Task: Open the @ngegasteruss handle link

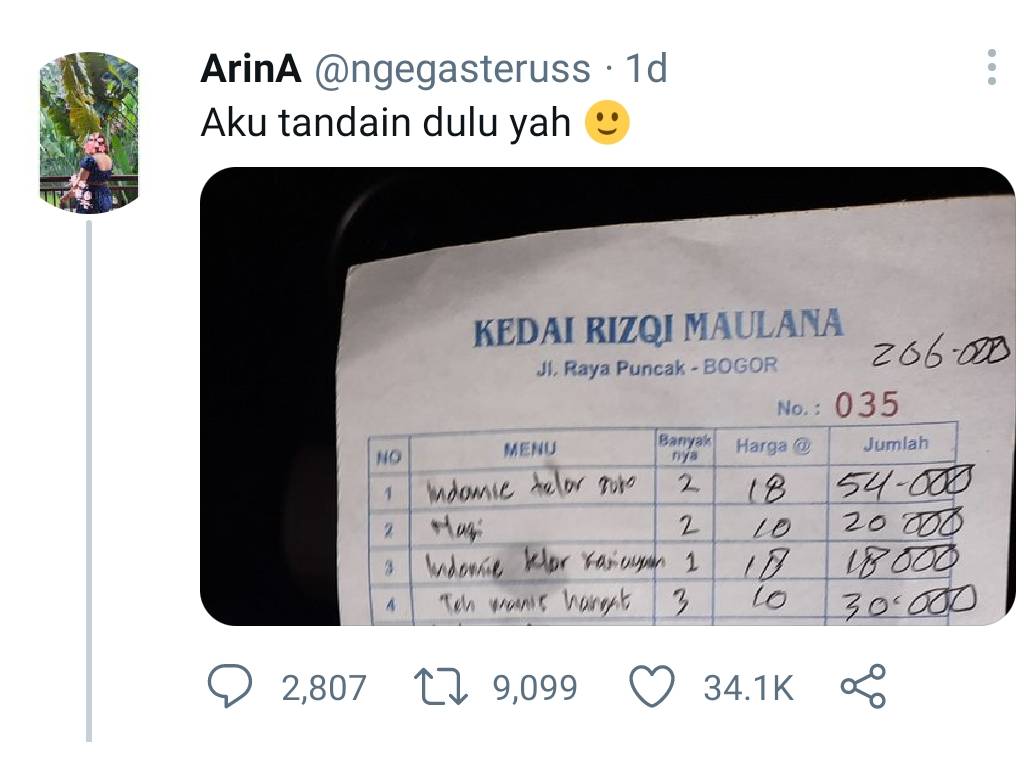Action: pos(452,70)
